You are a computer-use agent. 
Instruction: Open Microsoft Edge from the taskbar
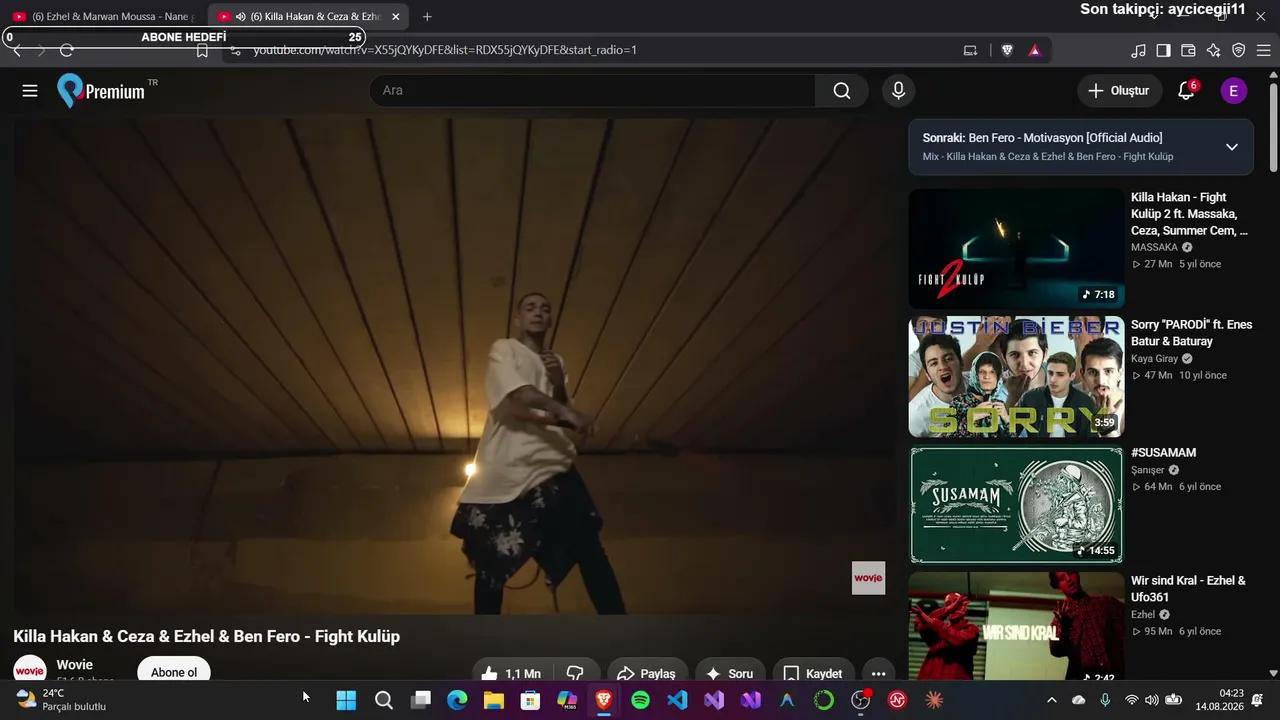(457, 700)
